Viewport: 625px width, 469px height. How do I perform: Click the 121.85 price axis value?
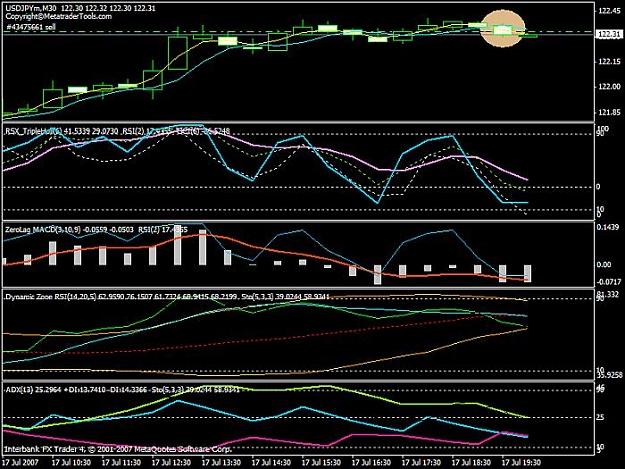pyautogui.click(x=609, y=112)
